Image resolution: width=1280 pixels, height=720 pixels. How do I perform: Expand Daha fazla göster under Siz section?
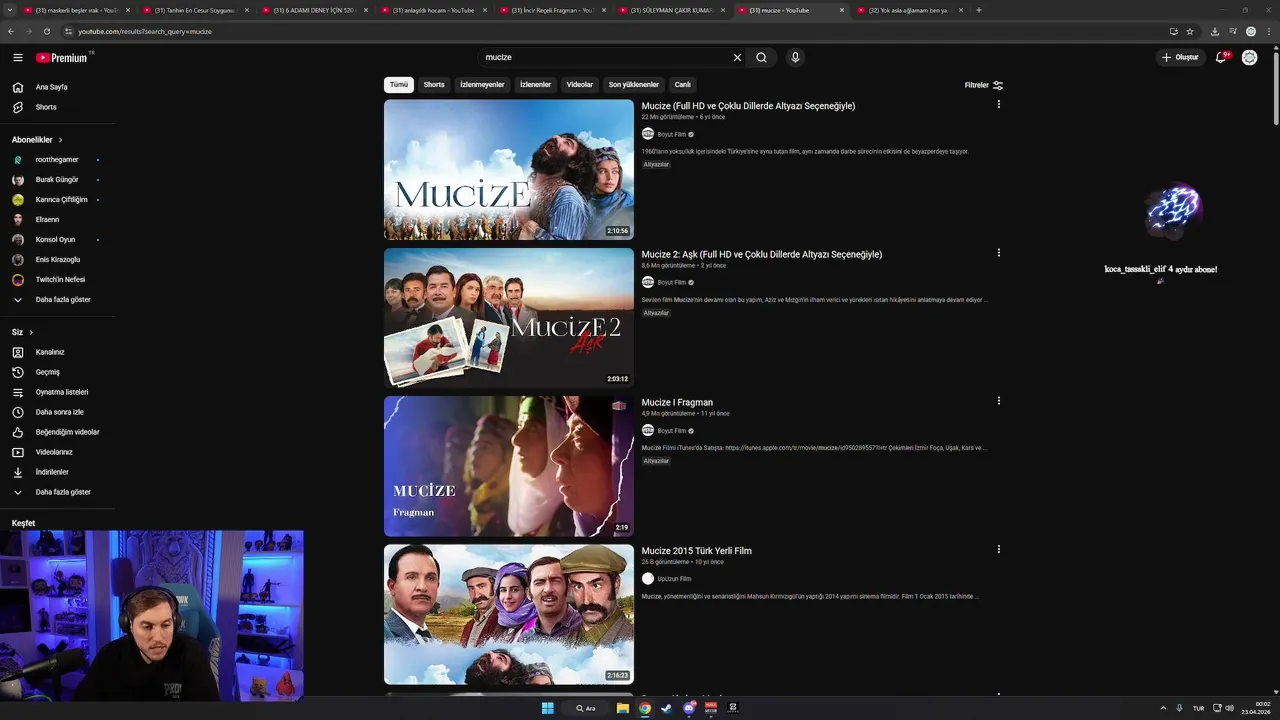coord(62,492)
